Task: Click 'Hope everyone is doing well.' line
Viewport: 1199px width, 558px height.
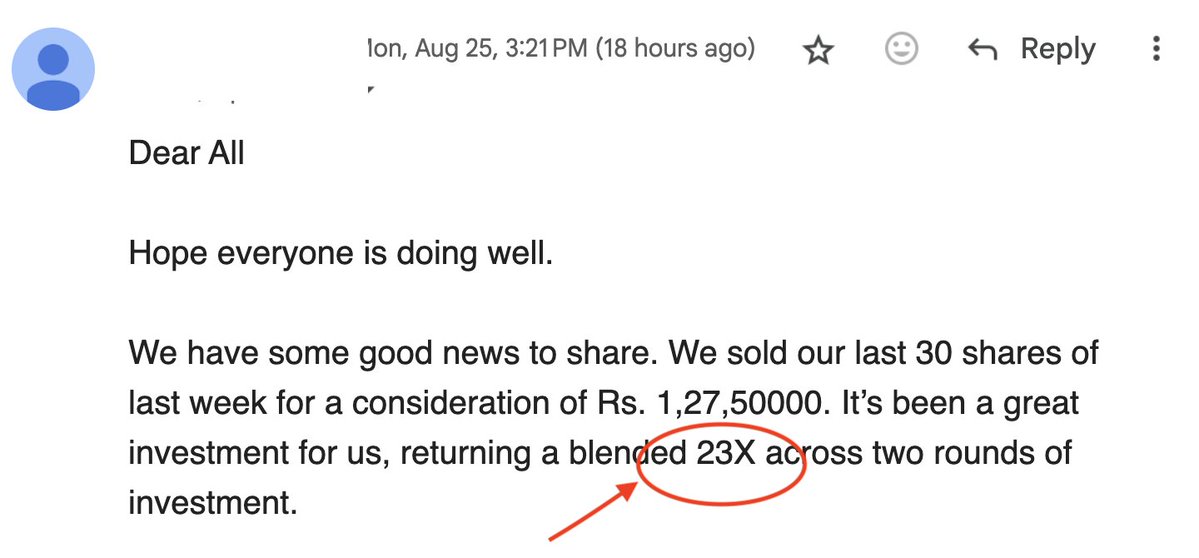Action: click(340, 252)
